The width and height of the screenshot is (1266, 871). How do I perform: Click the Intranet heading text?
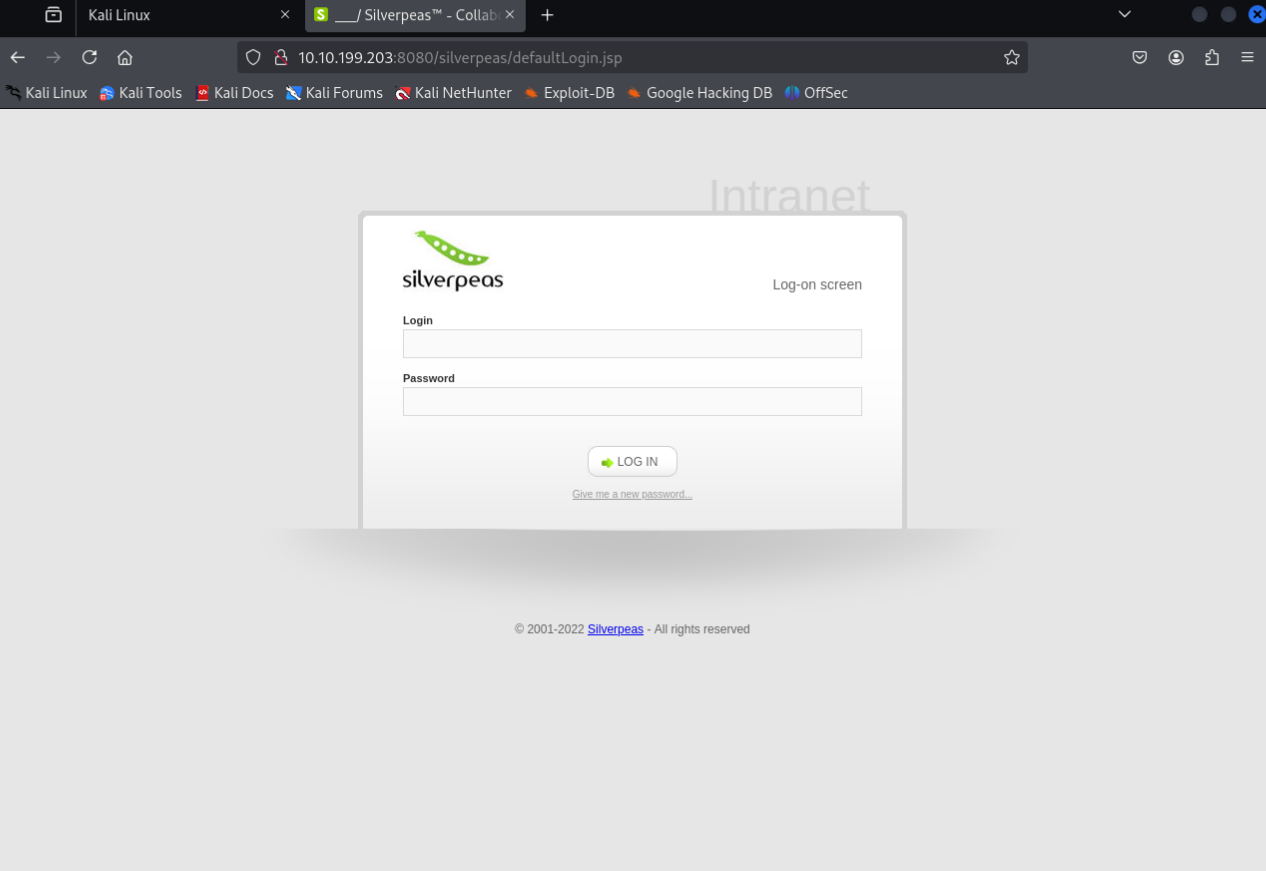[789, 195]
